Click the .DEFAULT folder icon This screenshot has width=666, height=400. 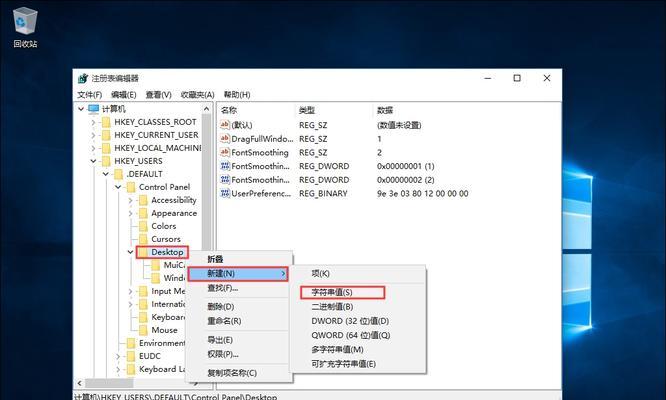pyautogui.click(x=119, y=175)
